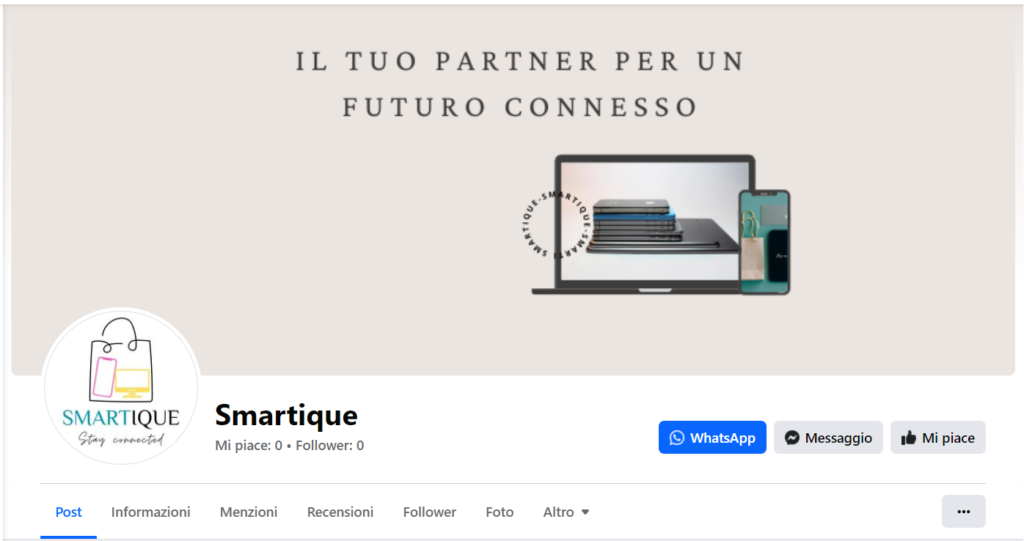Click the Smartique shopping bag profile picture
The image size is (1024, 541).
(121, 386)
